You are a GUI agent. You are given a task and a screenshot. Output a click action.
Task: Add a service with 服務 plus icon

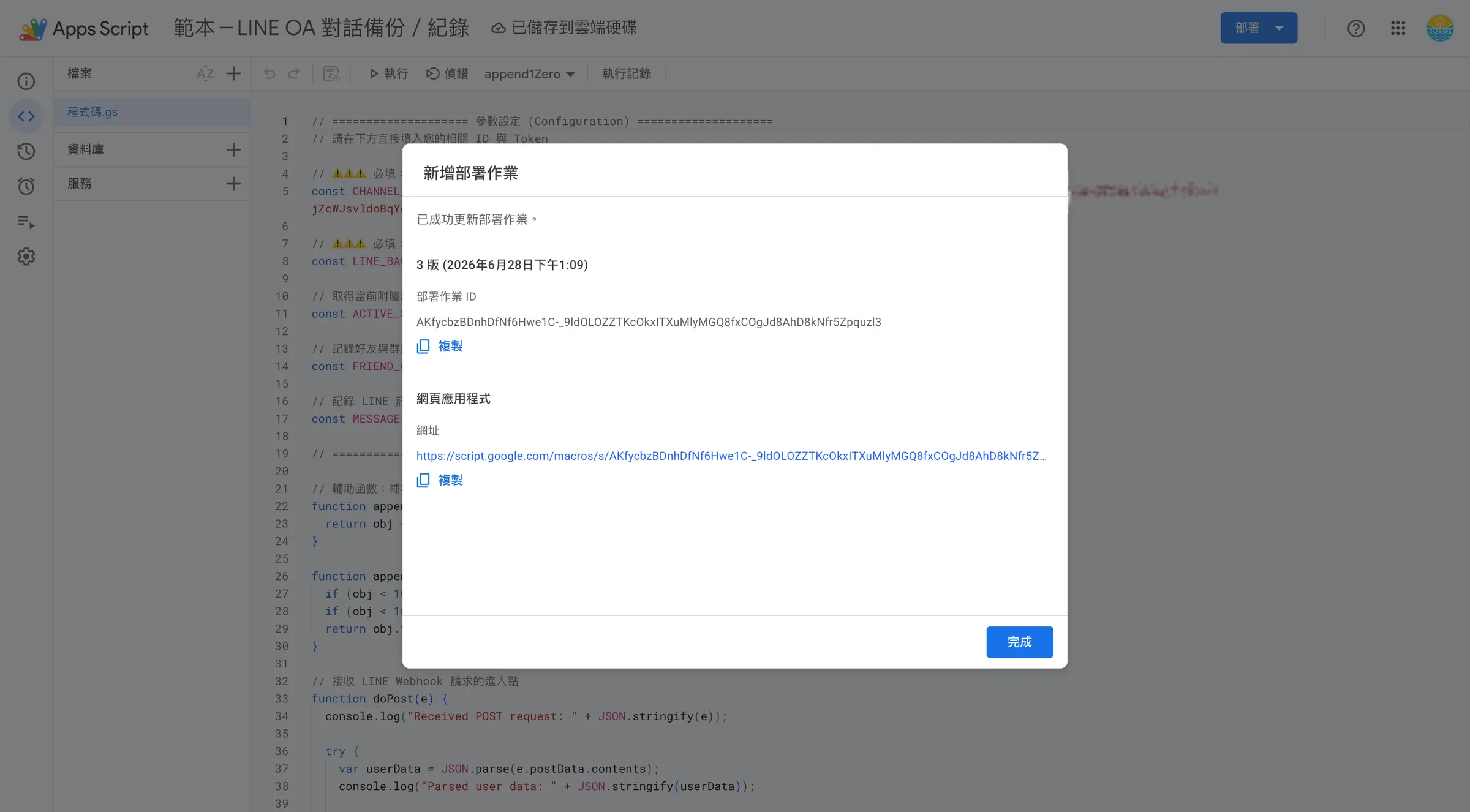tap(233, 184)
